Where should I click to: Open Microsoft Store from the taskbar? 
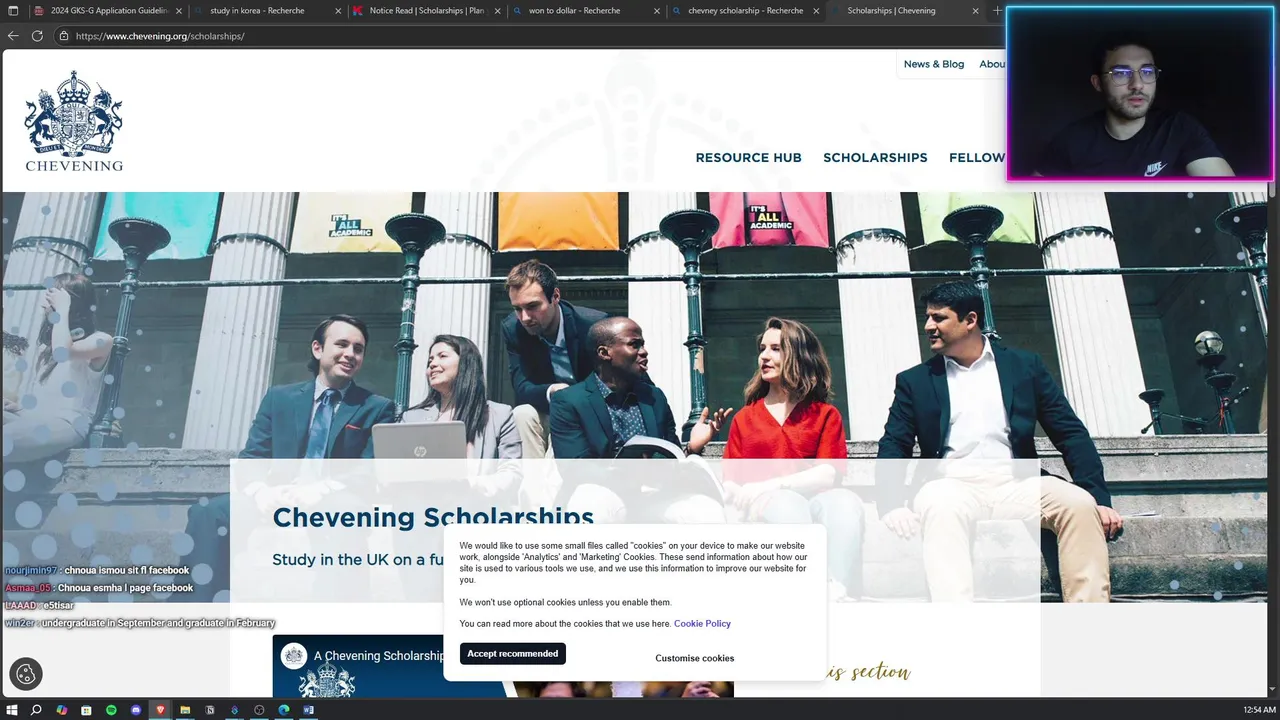[86, 710]
